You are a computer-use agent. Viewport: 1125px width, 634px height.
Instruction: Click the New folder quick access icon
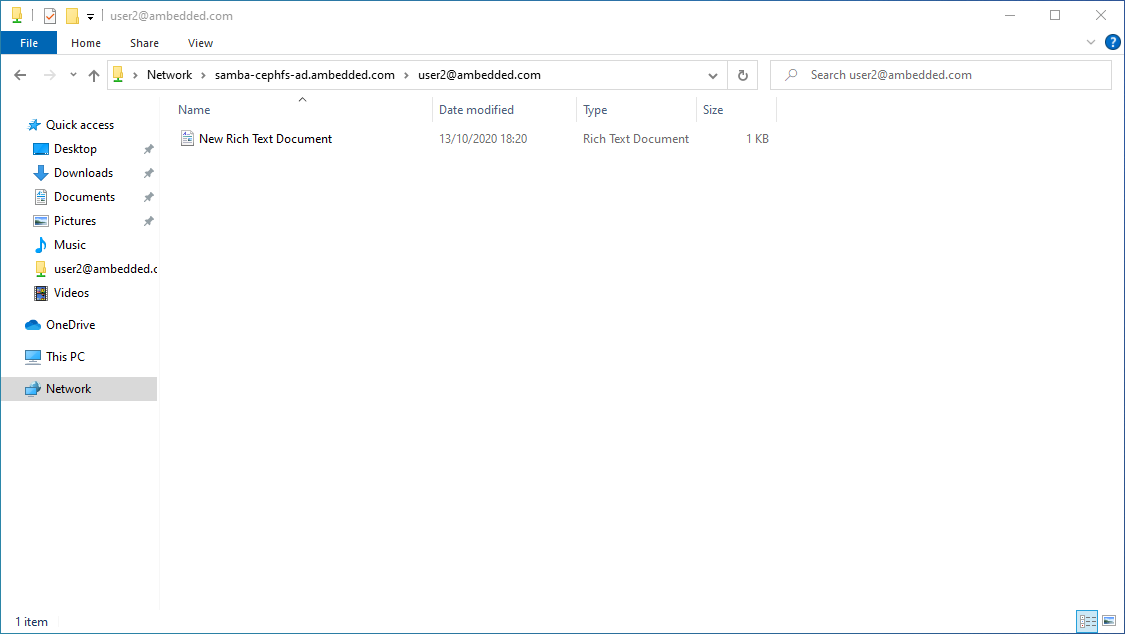point(72,16)
